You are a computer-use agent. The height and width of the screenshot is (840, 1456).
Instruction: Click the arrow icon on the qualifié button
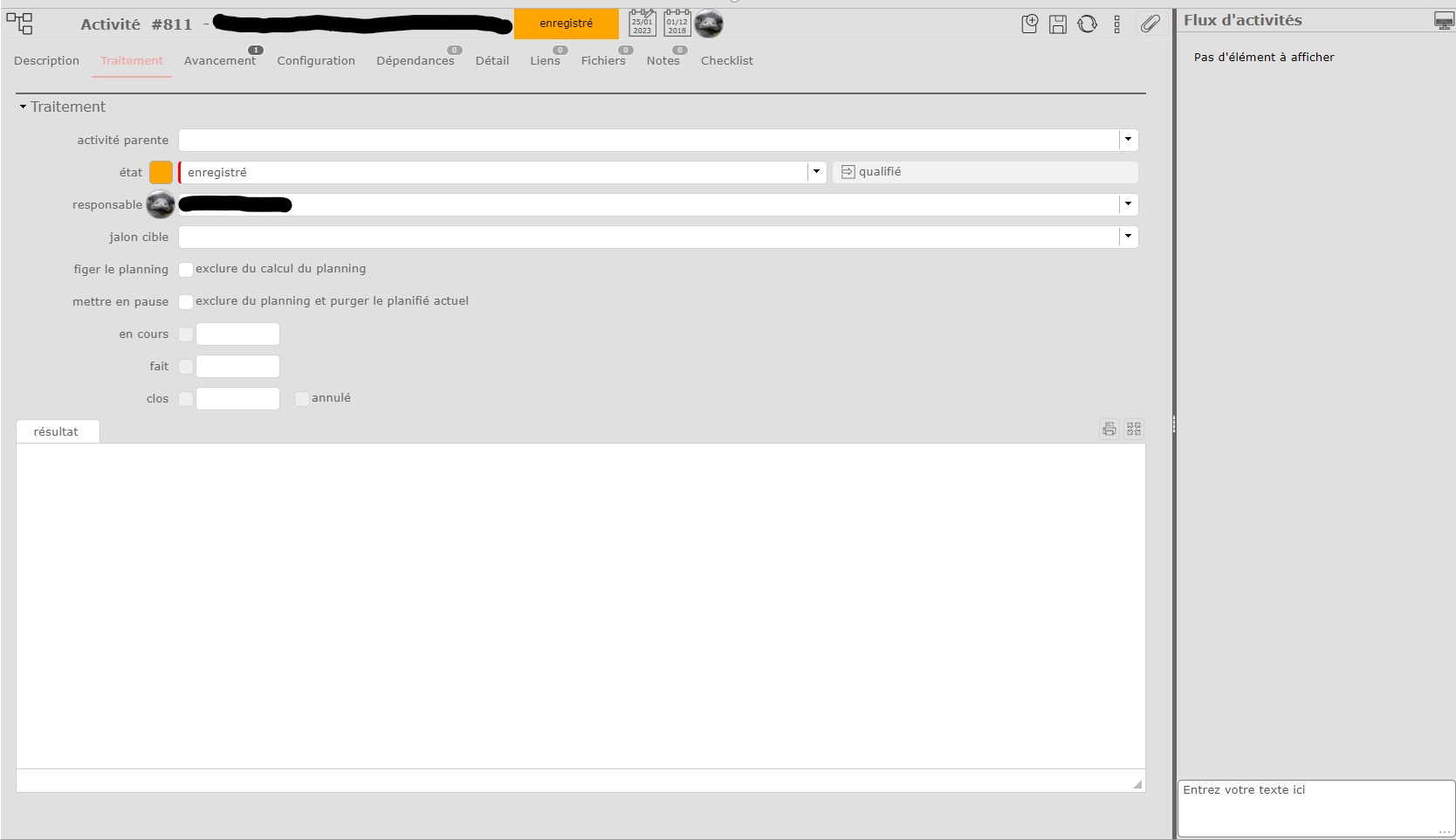click(x=848, y=172)
